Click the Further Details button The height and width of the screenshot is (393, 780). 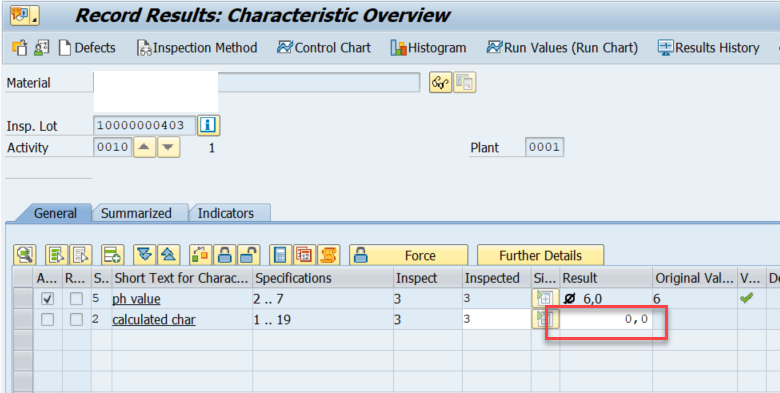point(541,255)
